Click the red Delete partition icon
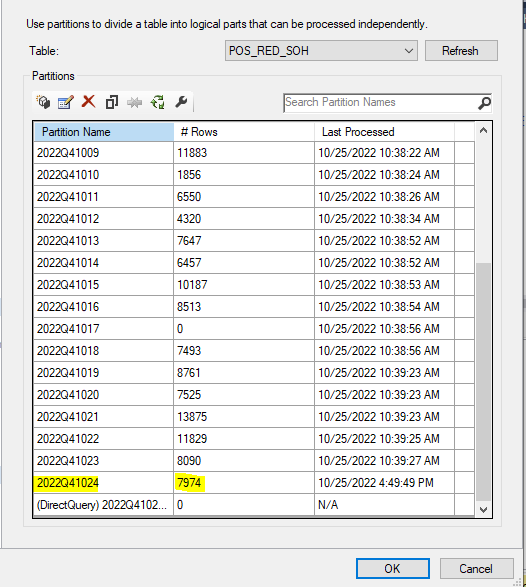This screenshot has width=526, height=587. pos(89,101)
